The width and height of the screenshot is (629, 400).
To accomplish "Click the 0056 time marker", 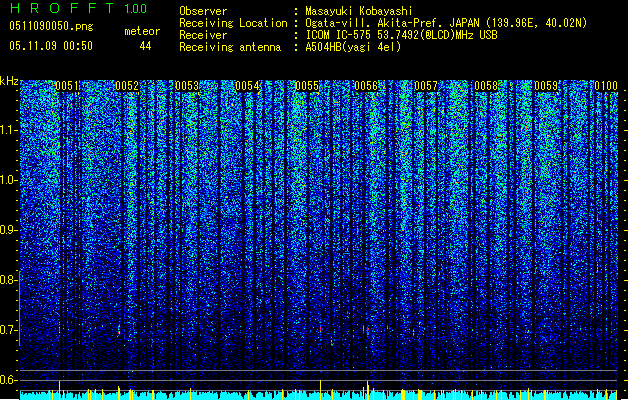I will [366, 86].
